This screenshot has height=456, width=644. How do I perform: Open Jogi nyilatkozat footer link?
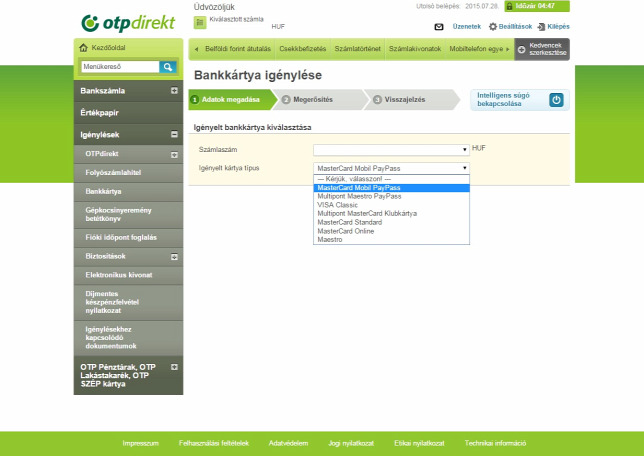coord(351,443)
